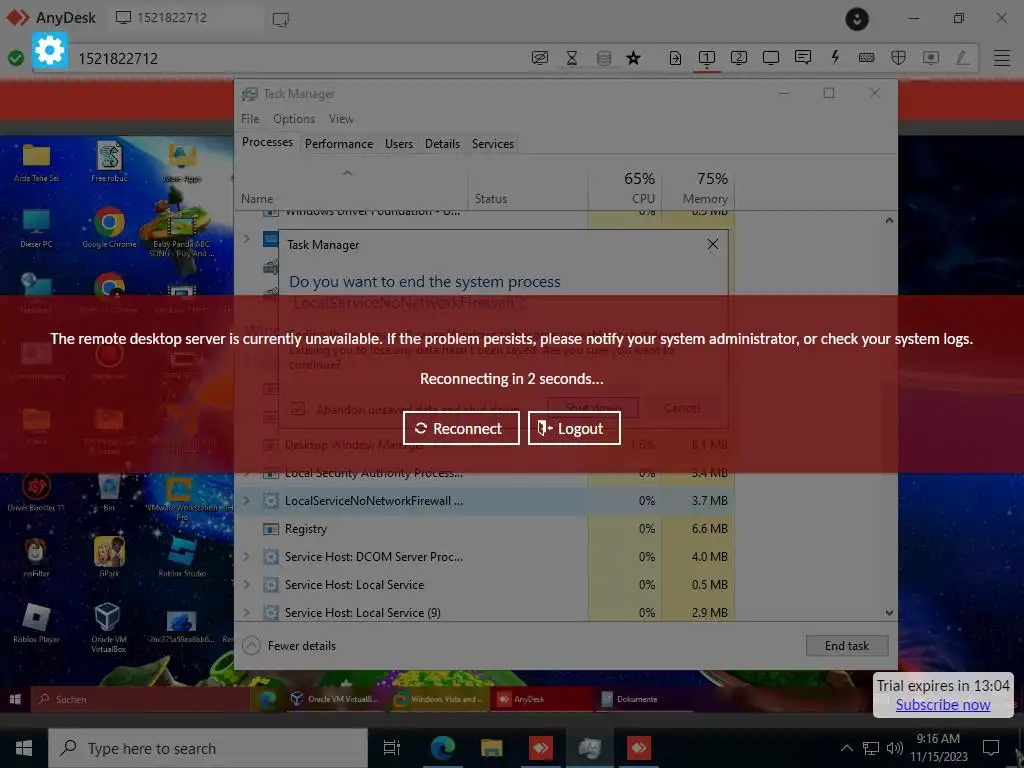Switch to remote display 2
The width and height of the screenshot is (1024, 768).
(x=739, y=58)
